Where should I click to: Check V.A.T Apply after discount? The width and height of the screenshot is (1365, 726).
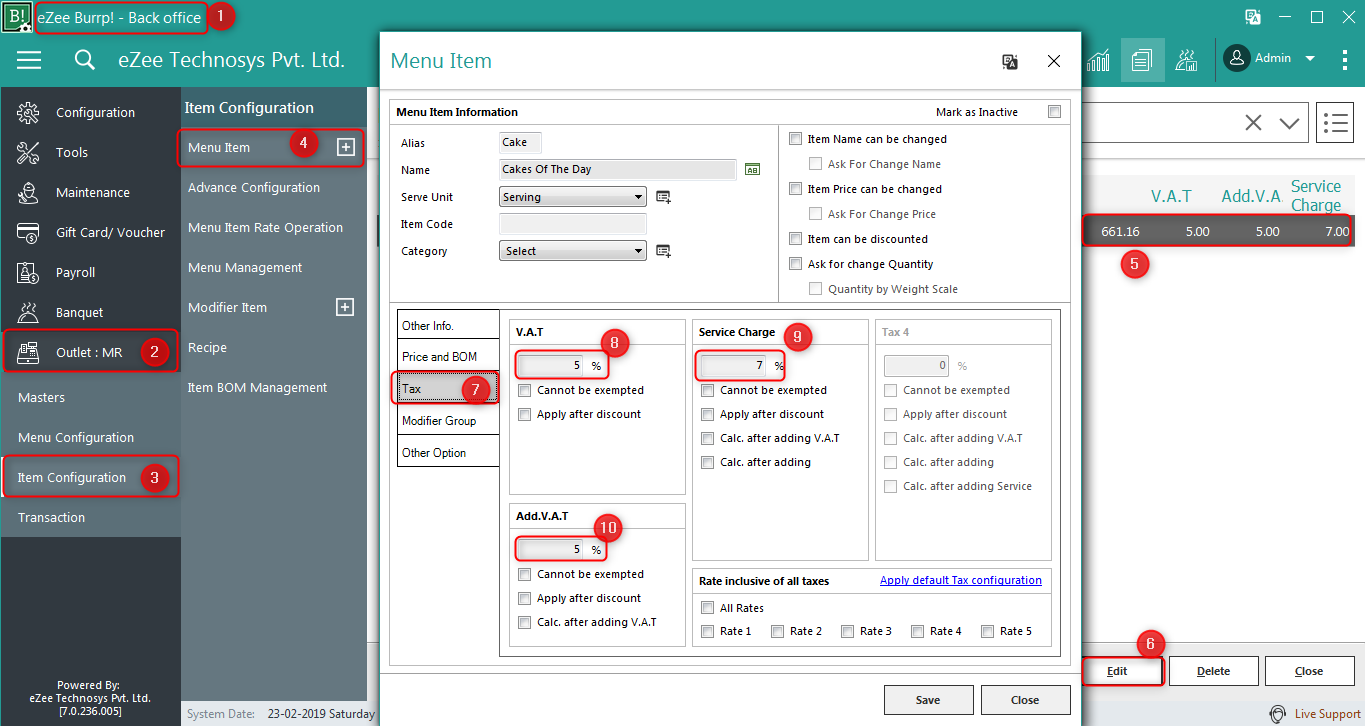(x=524, y=414)
